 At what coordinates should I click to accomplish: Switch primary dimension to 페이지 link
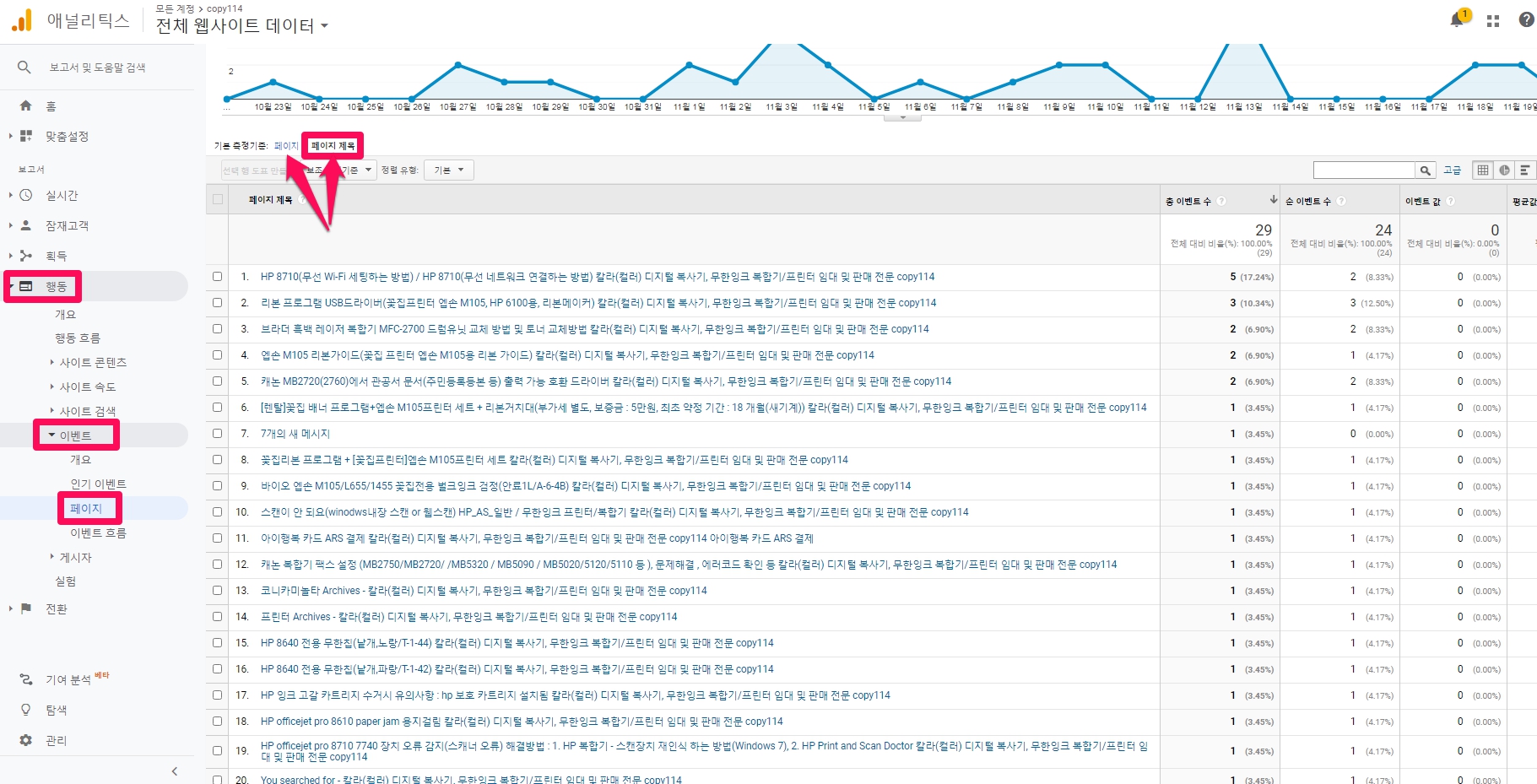click(286, 146)
